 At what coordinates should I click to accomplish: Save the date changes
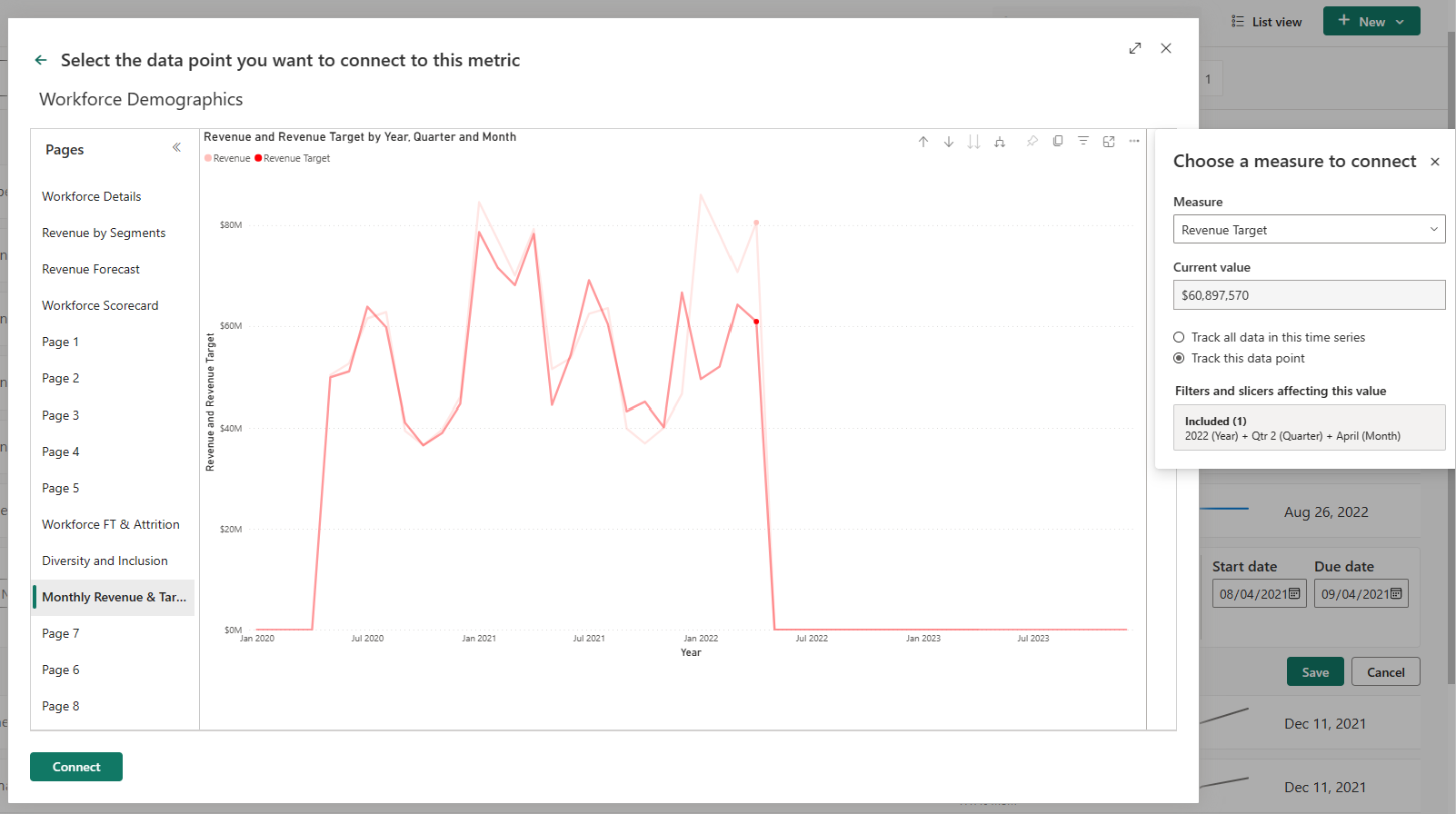[1315, 671]
